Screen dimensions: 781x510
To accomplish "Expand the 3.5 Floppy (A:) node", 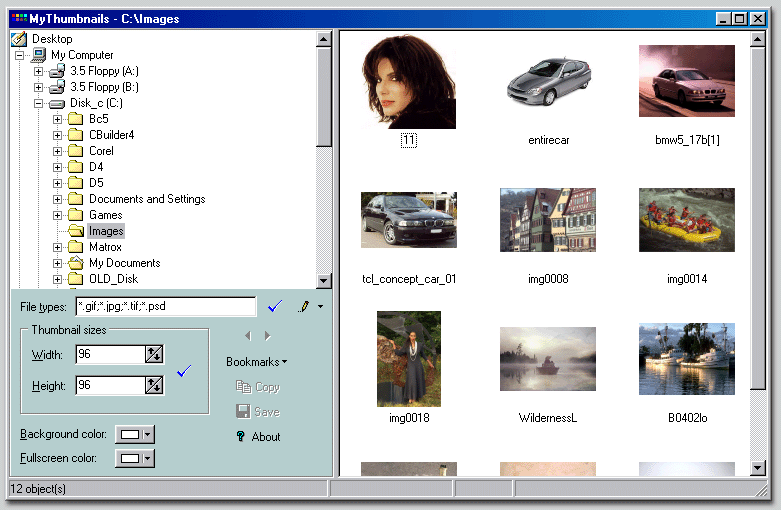I will tap(38, 71).
